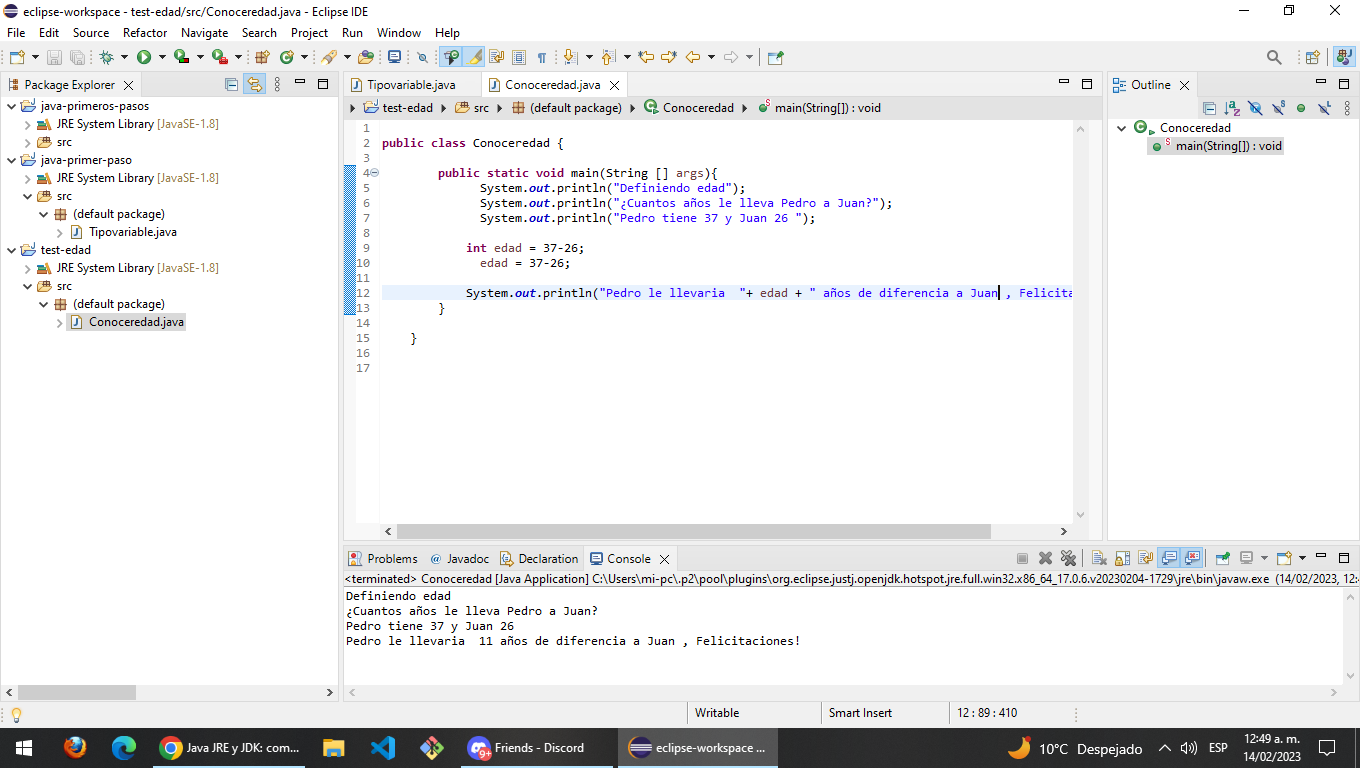The image size is (1360, 768).
Task: Start debugging with the bug icon
Action: [x=106, y=57]
